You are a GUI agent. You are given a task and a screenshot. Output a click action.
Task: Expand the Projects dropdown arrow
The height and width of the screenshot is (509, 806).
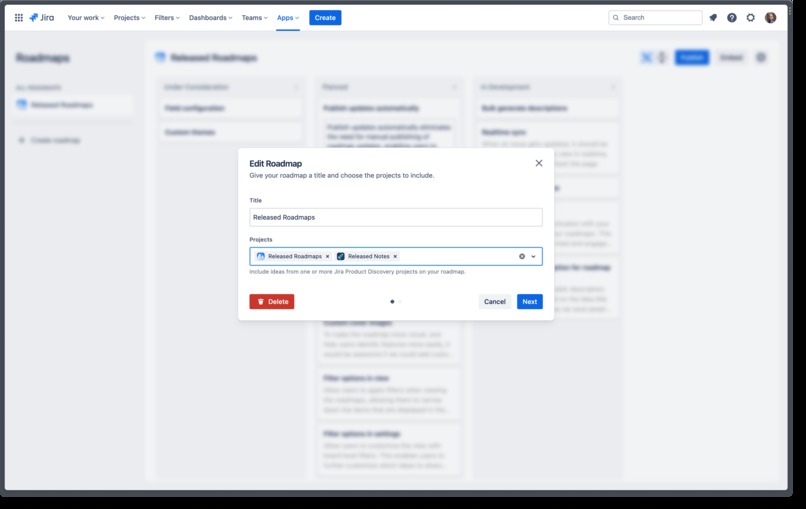tap(534, 256)
